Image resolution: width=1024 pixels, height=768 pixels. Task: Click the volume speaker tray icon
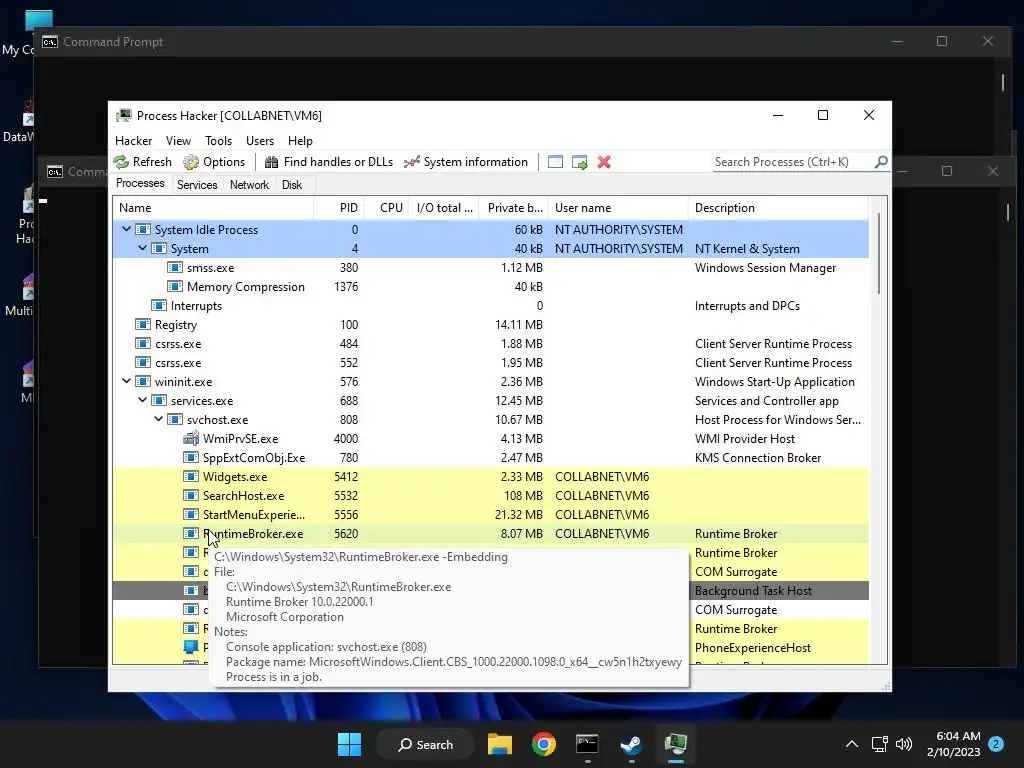coord(904,744)
